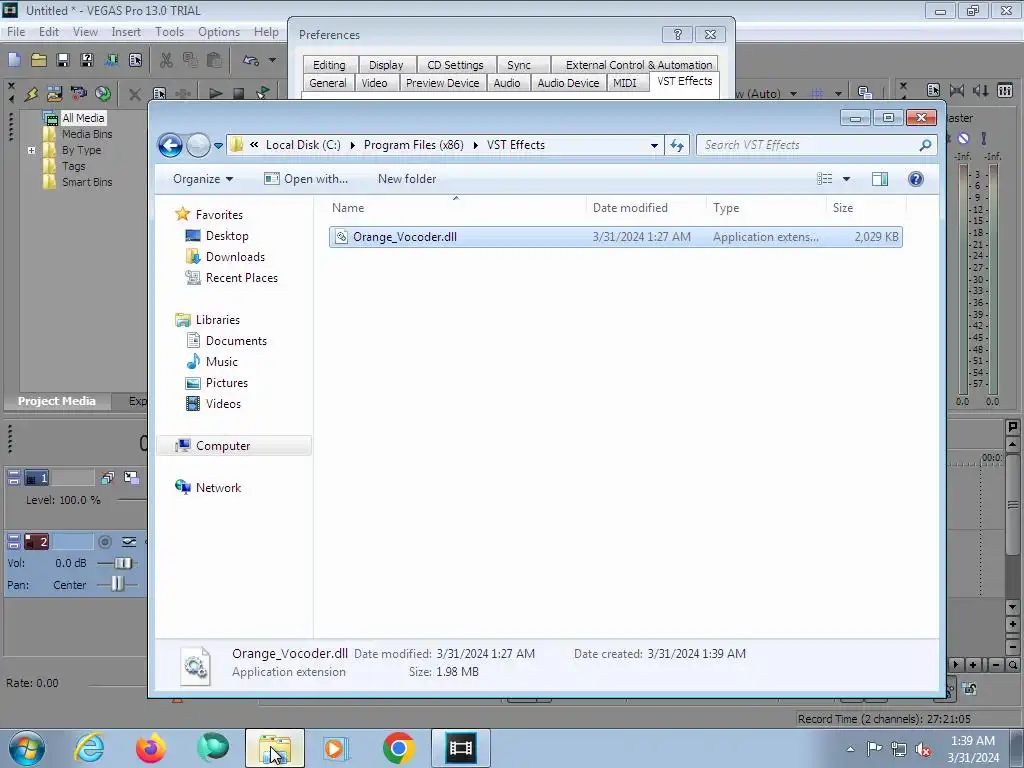Viewport: 1024px width, 768px height.
Task: Switch to Audio Device preferences tab
Action: coord(568,83)
